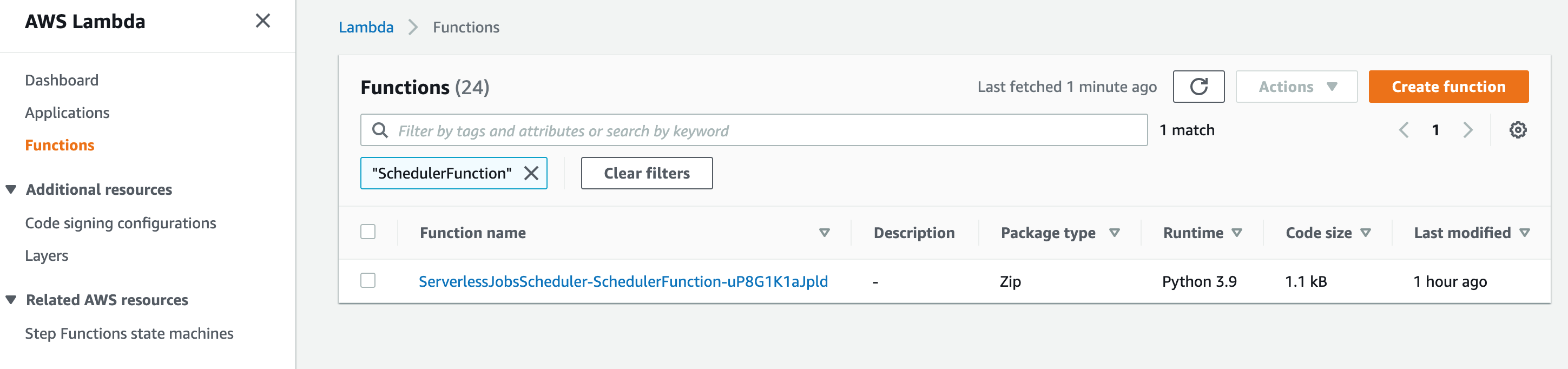Open the ServerlessJobsScheduler-SchedulerFunction link
The image size is (1568, 369).
623,281
